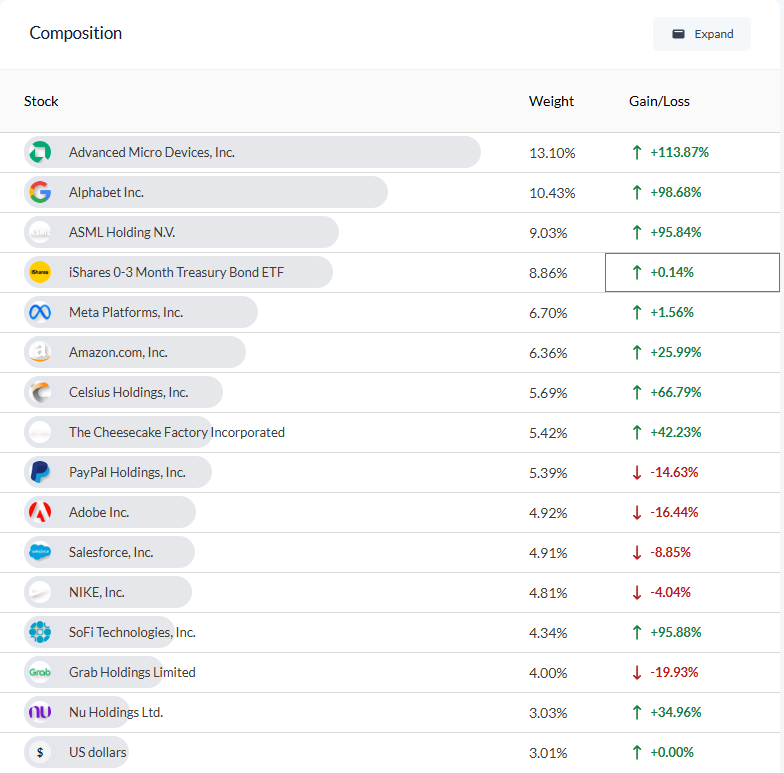Select Celsius Holdings, Inc. stock name
The height and width of the screenshot is (773, 784).
pos(128,392)
